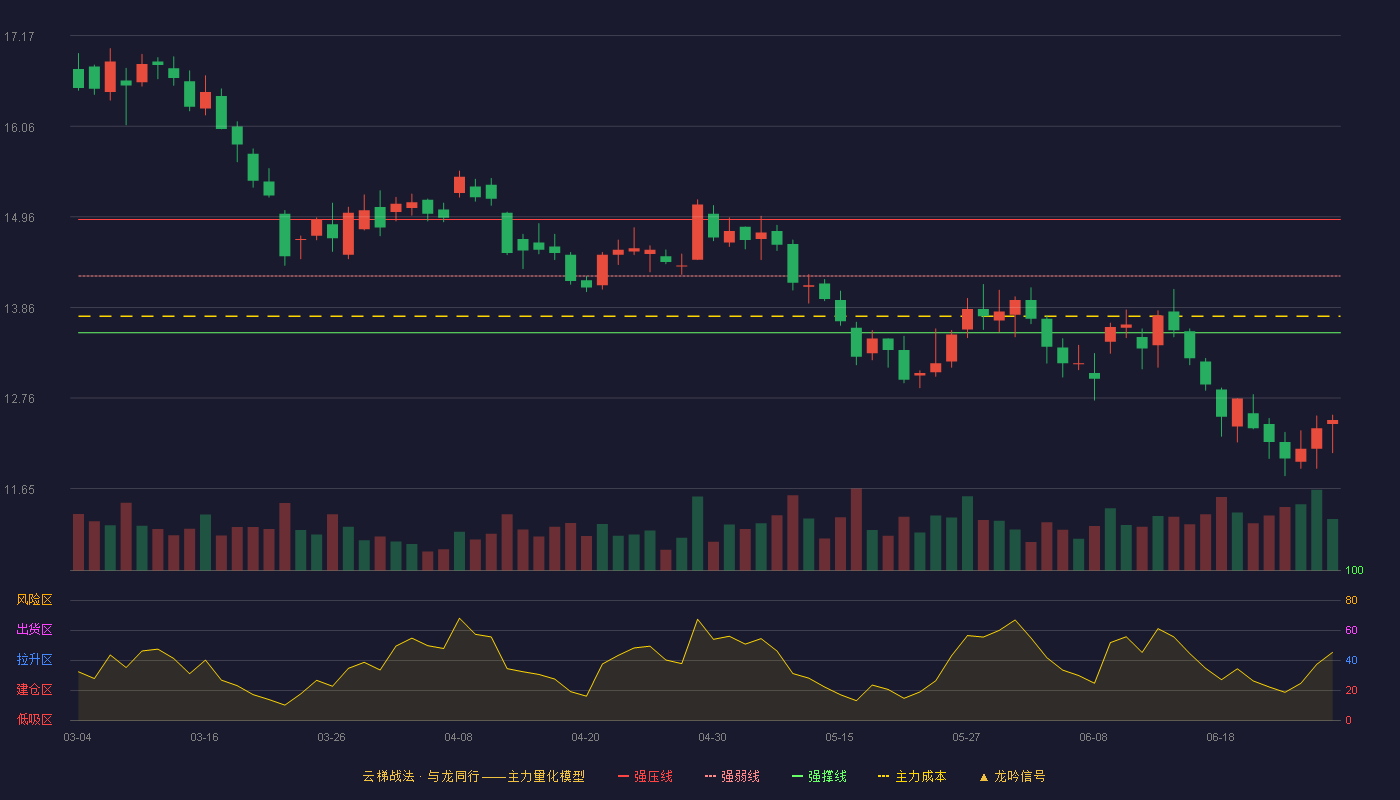This screenshot has height=800, width=1400.
Task: Click the 06-08 date label
Action: point(1093,737)
